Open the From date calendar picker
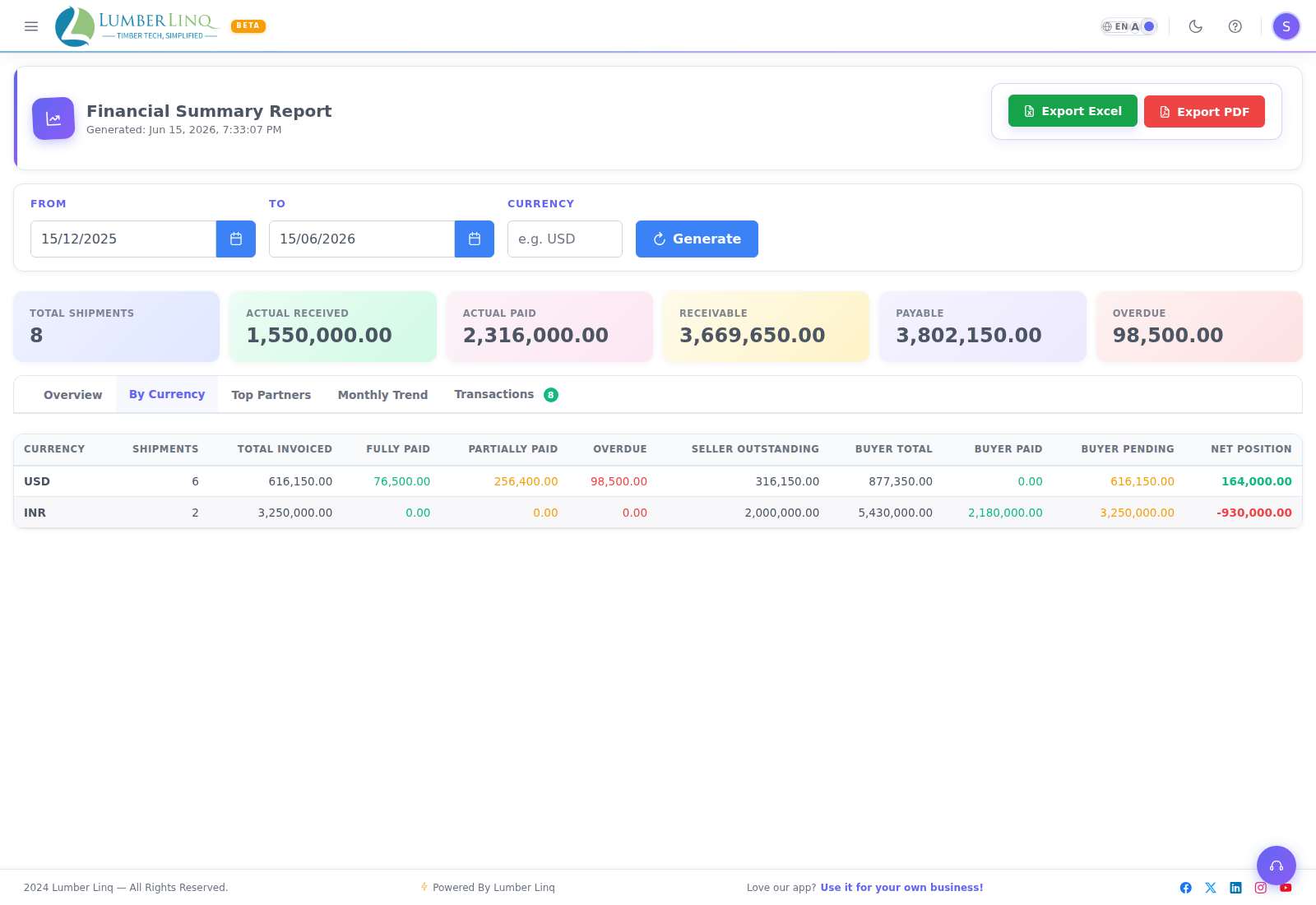The height and width of the screenshot is (905, 1316). pos(236,239)
